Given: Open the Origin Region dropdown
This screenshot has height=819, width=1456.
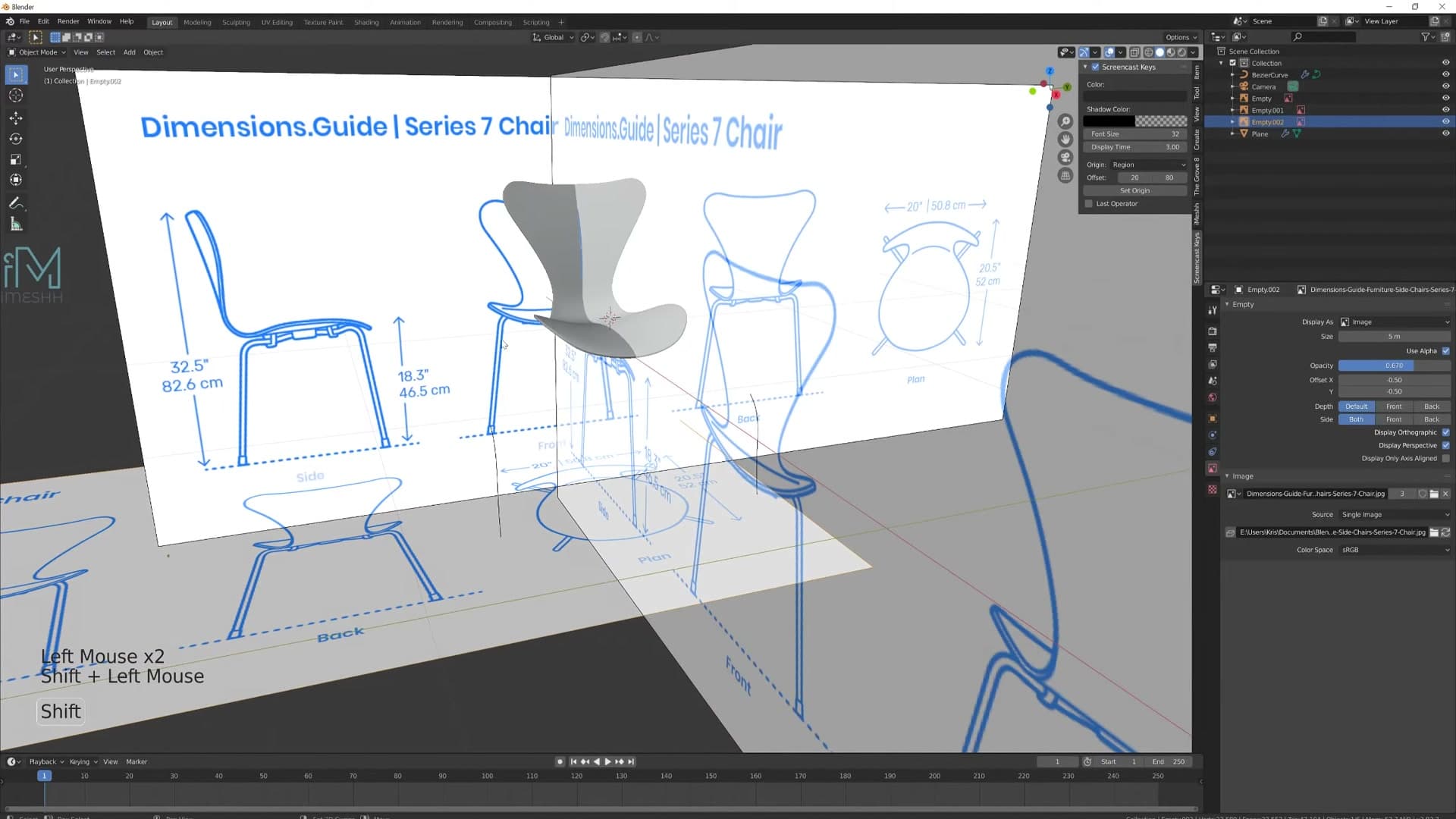Looking at the screenshot, I should (1148, 165).
